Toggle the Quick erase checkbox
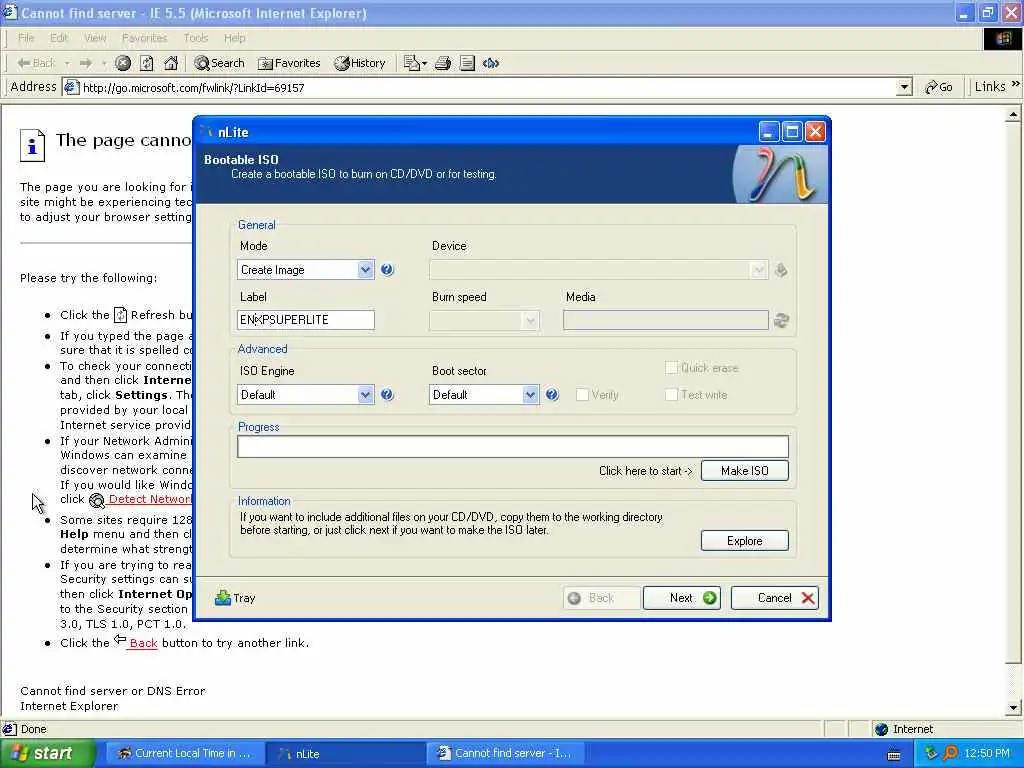 [671, 368]
